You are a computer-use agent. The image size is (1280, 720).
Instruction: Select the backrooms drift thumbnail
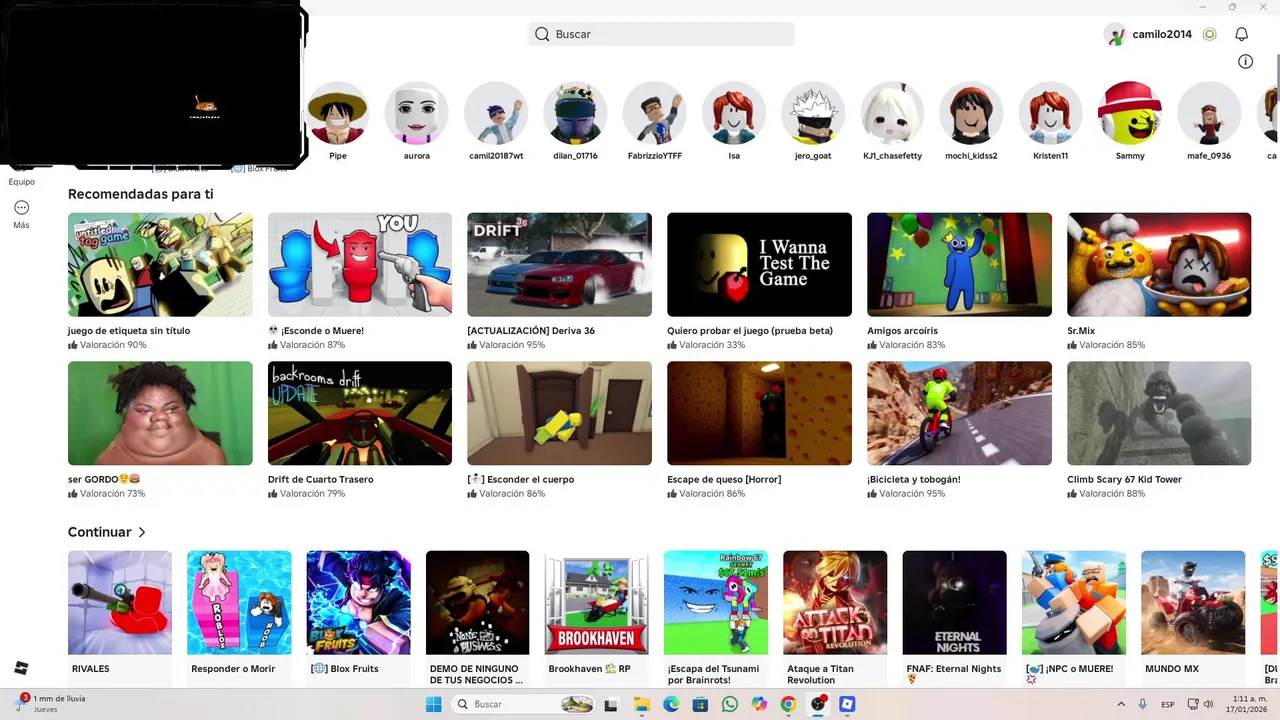[x=360, y=413]
